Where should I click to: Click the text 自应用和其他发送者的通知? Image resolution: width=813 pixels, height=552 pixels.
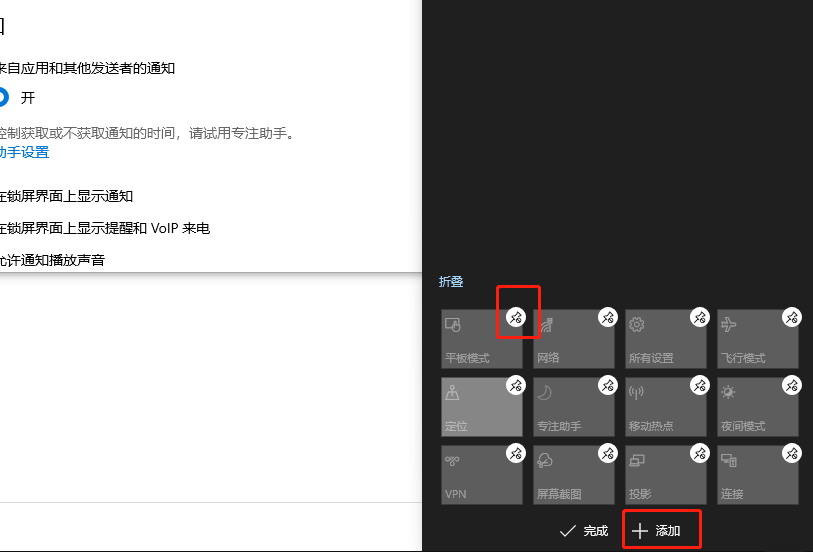91,68
